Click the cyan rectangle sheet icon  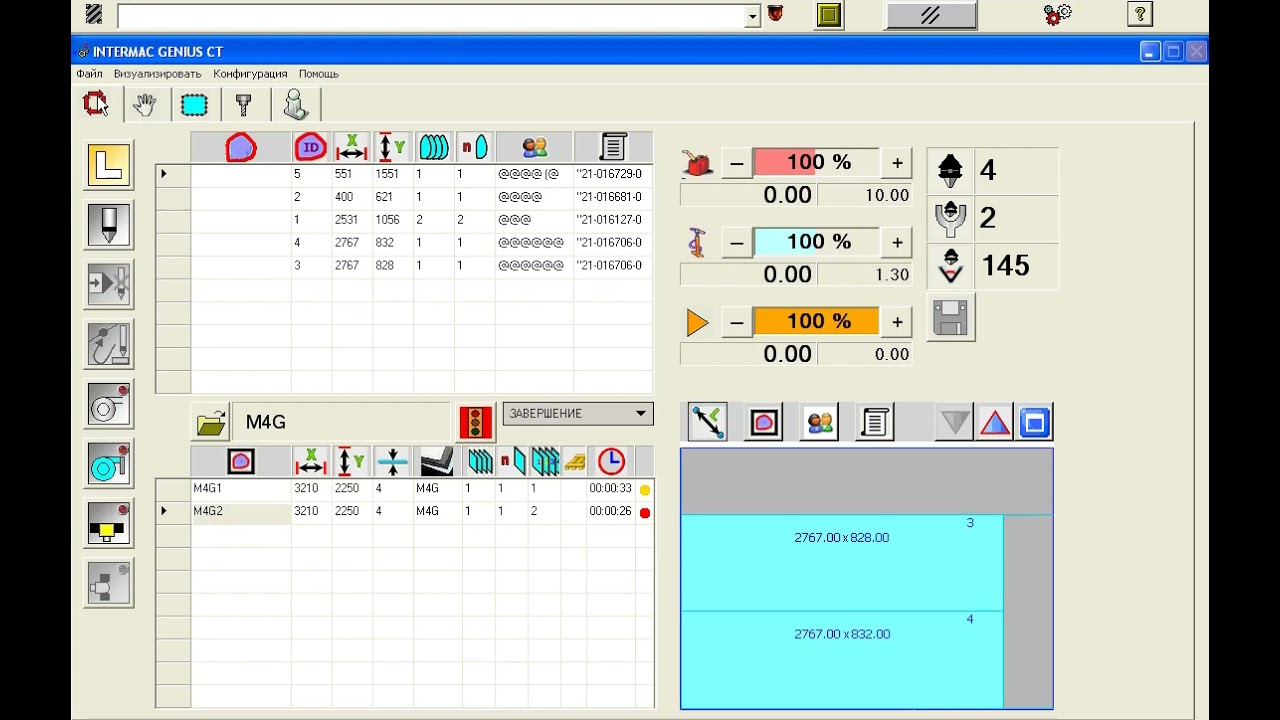tap(194, 104)
